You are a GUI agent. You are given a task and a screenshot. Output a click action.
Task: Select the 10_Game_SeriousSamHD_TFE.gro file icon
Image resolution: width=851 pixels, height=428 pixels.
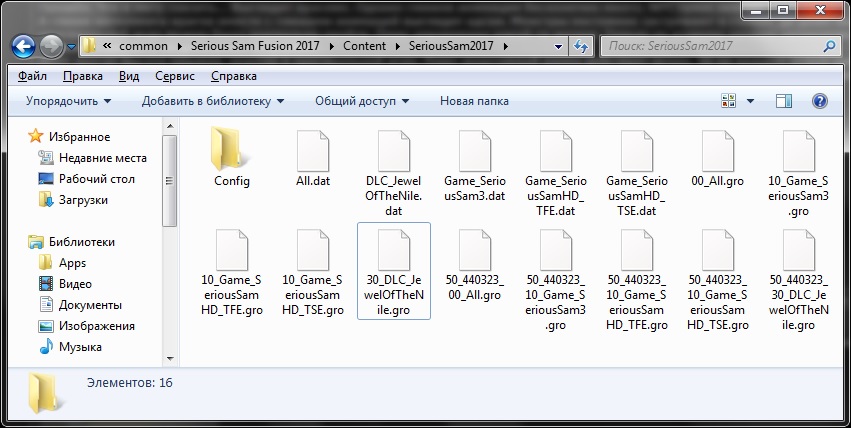pos(232,250)
